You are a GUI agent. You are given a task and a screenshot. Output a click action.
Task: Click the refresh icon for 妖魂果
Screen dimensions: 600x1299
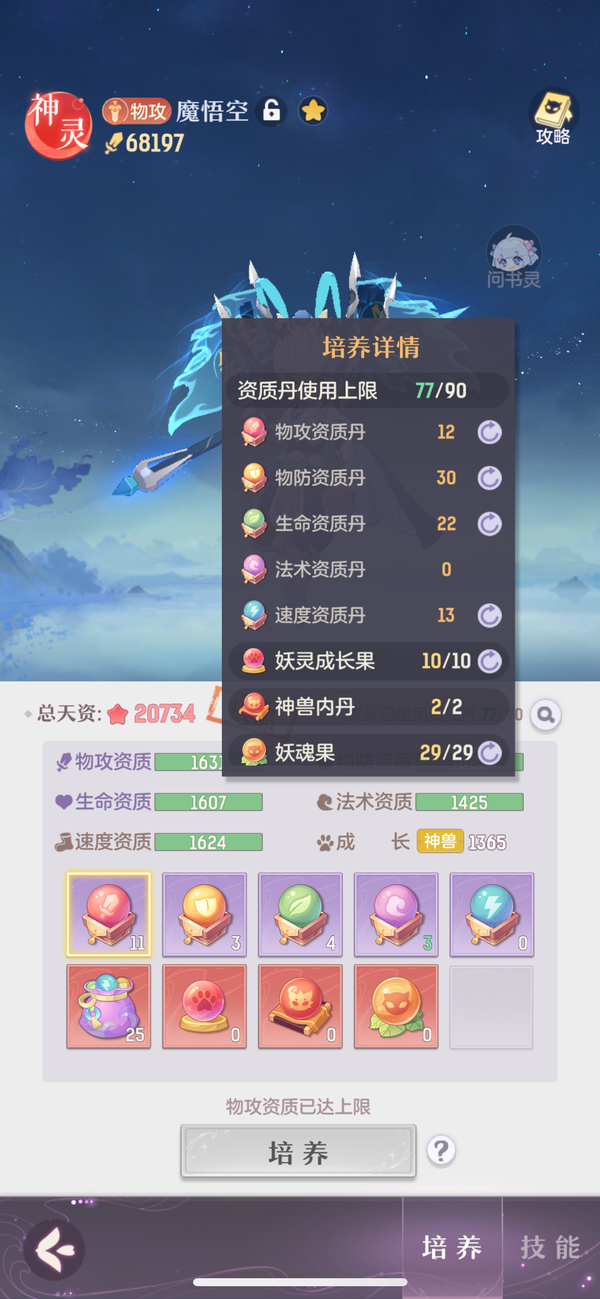[x=489, y=752]
